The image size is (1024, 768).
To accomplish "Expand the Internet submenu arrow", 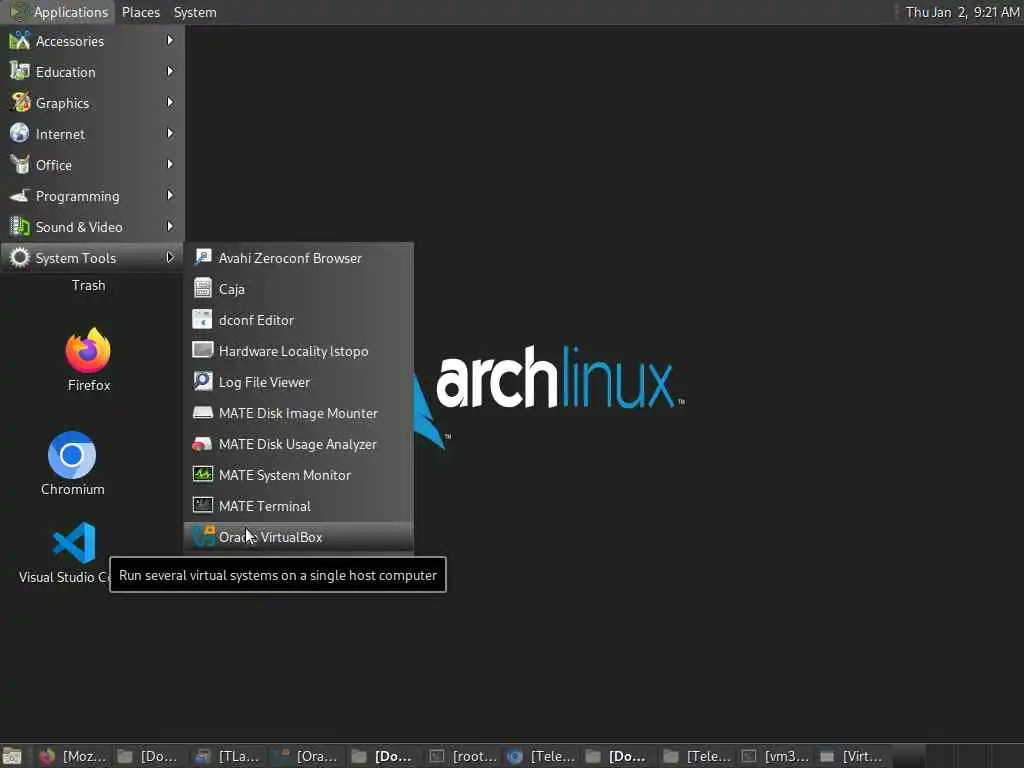I will pyautogui.click(x=170, y=133).
